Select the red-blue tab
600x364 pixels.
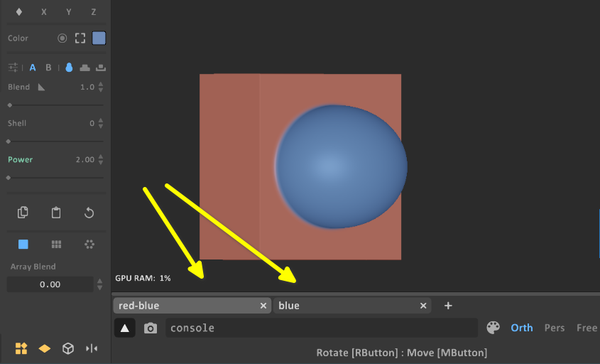coord(192,305)
